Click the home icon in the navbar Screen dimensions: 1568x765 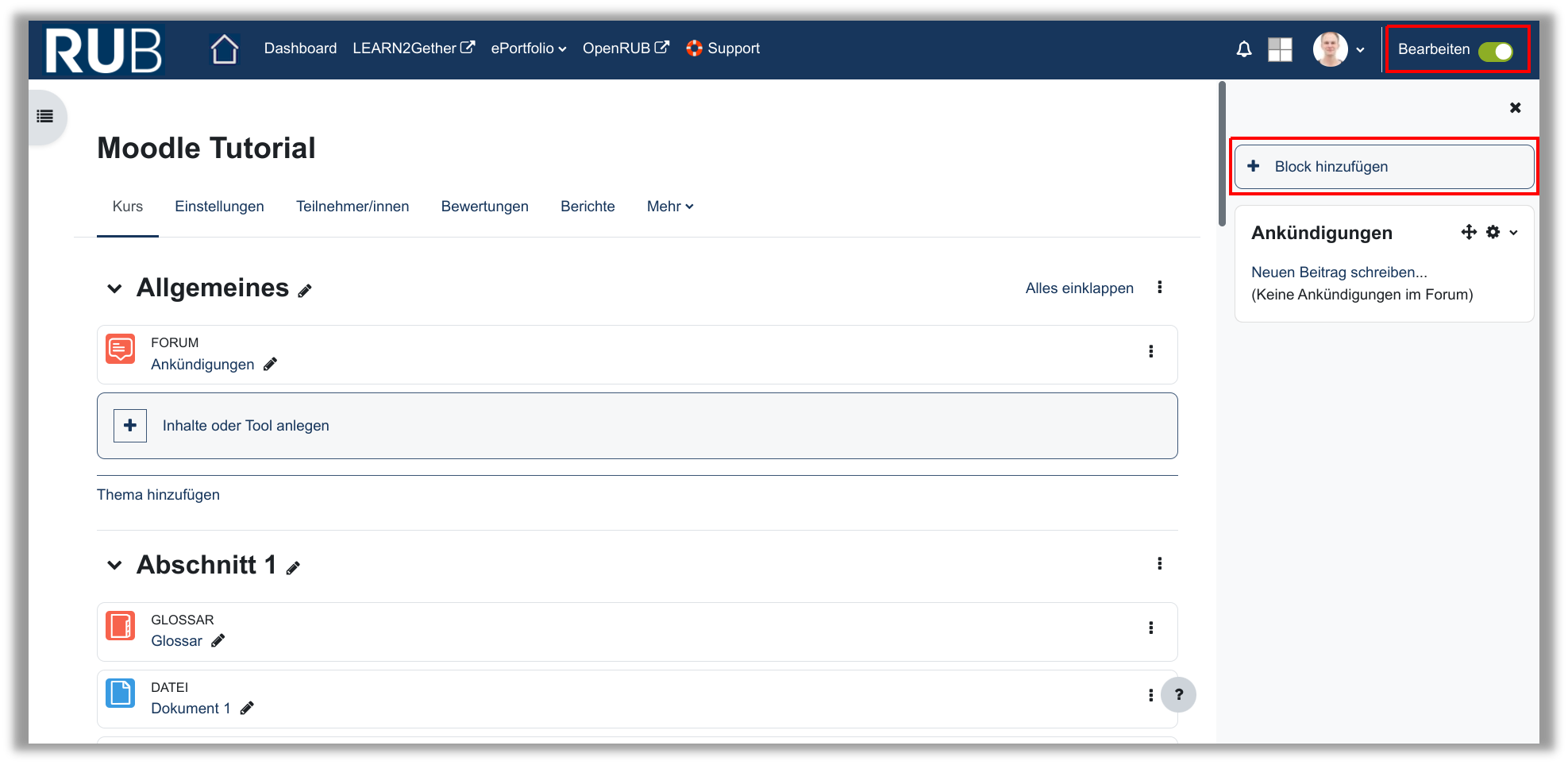click(224, 49)
